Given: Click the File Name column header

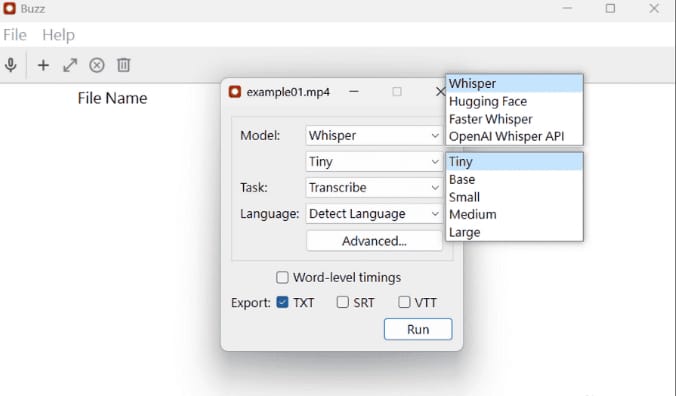Looking at the screenshot, I should click(112, 98).
